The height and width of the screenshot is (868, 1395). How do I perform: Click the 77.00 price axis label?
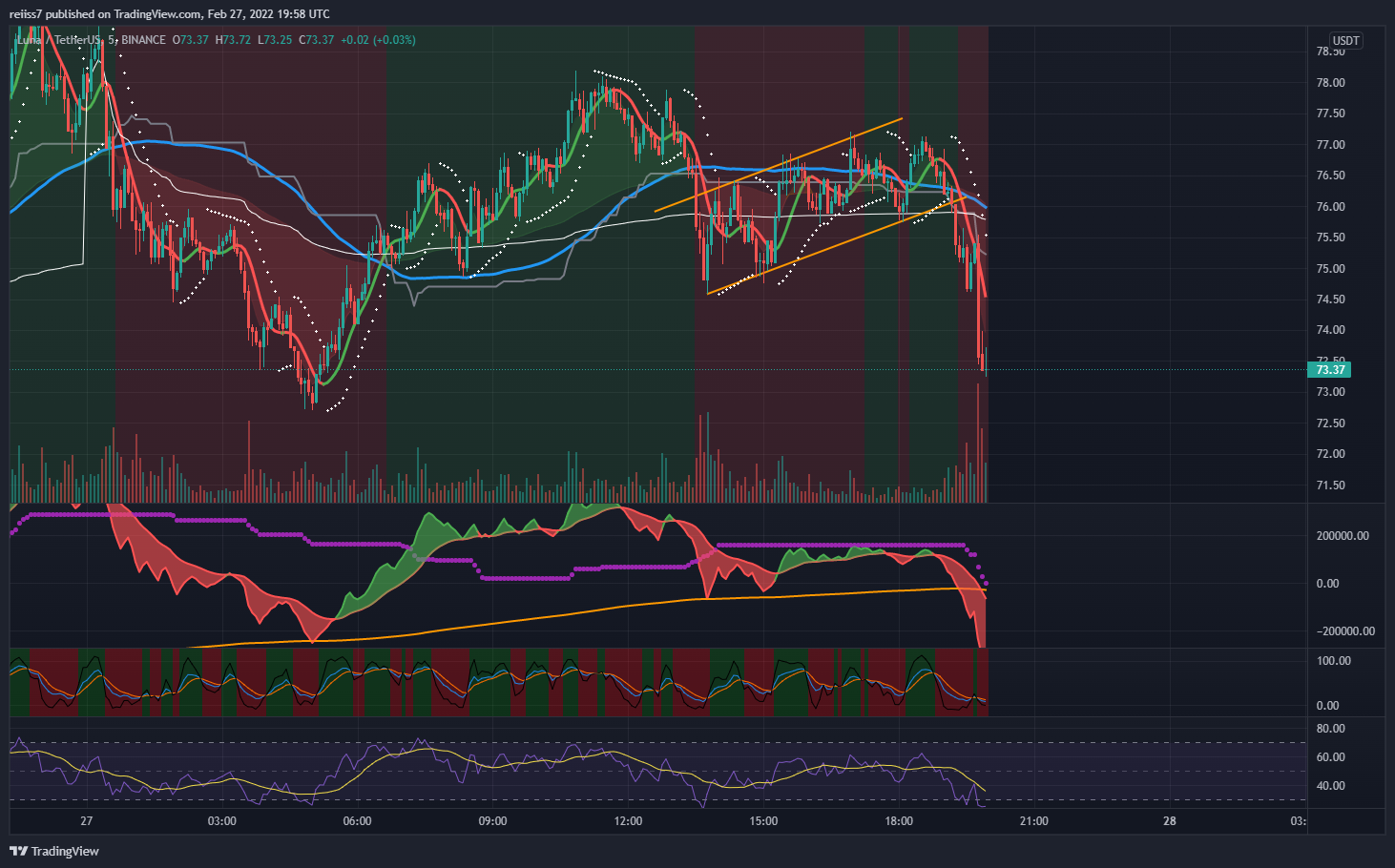(1330, 145)
